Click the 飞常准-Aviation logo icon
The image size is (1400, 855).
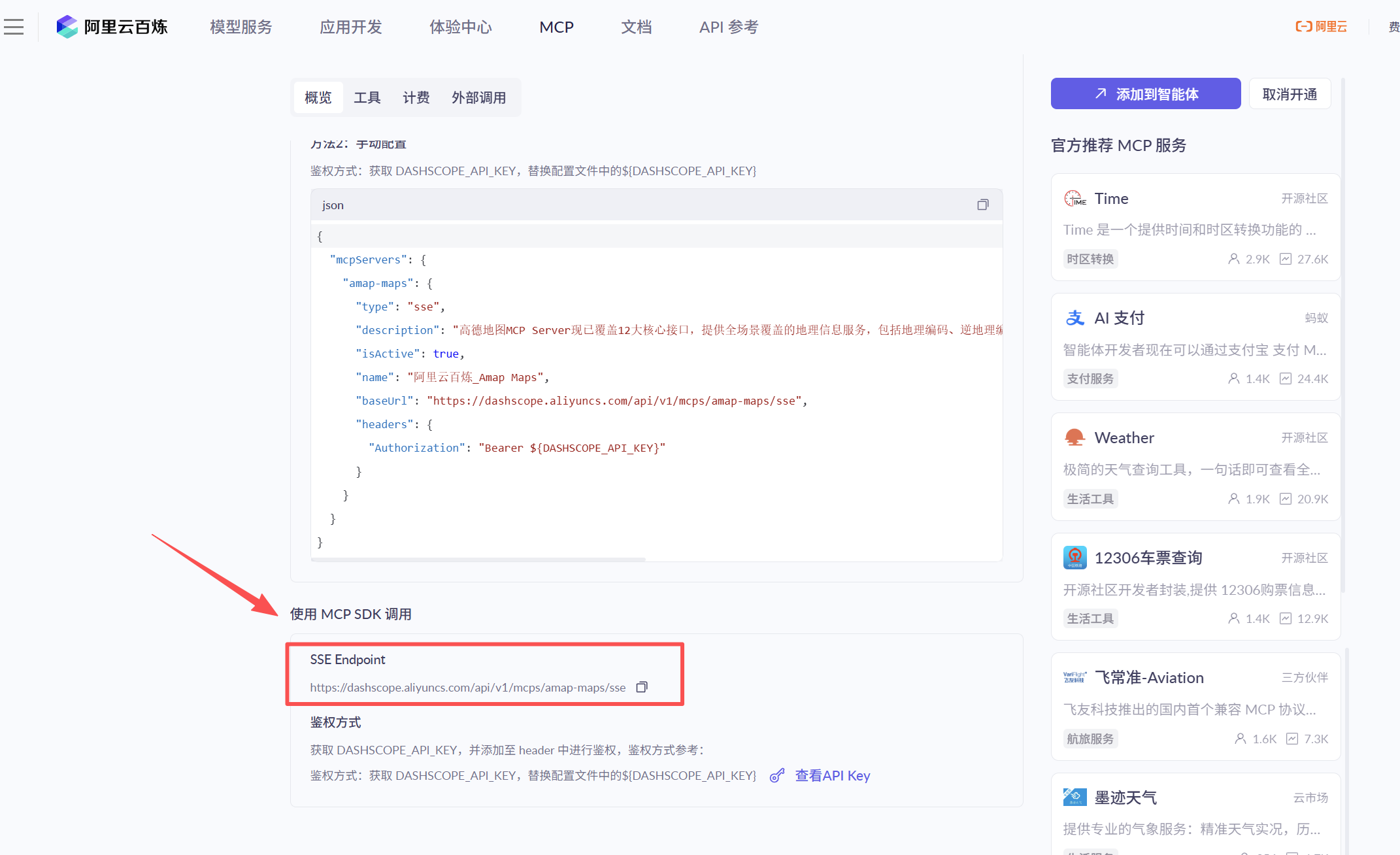1075,677
